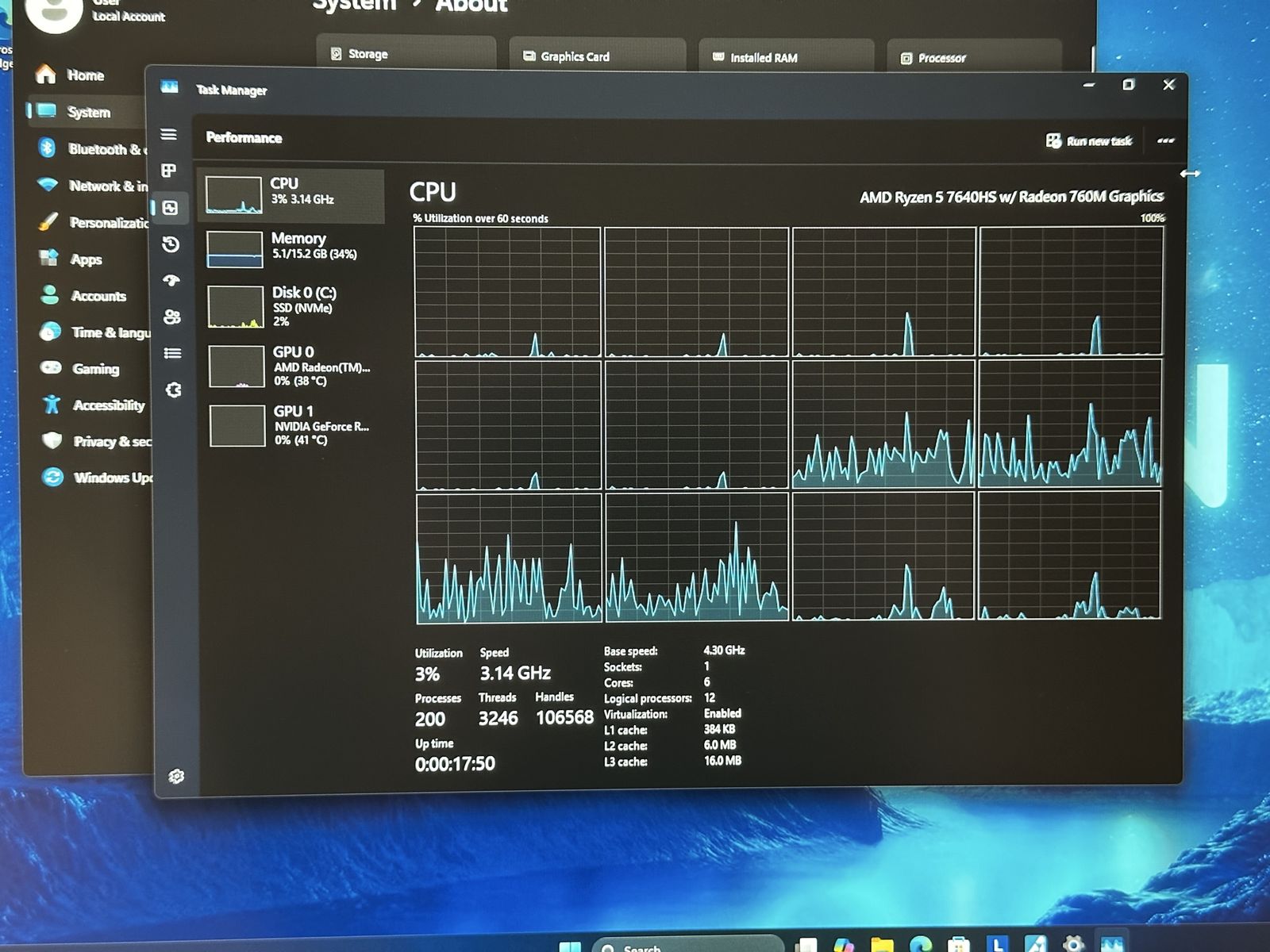The height and width of the screenshot is (952, 1270).
Task: Open Startup apps page icon
Action: point(171,280)
